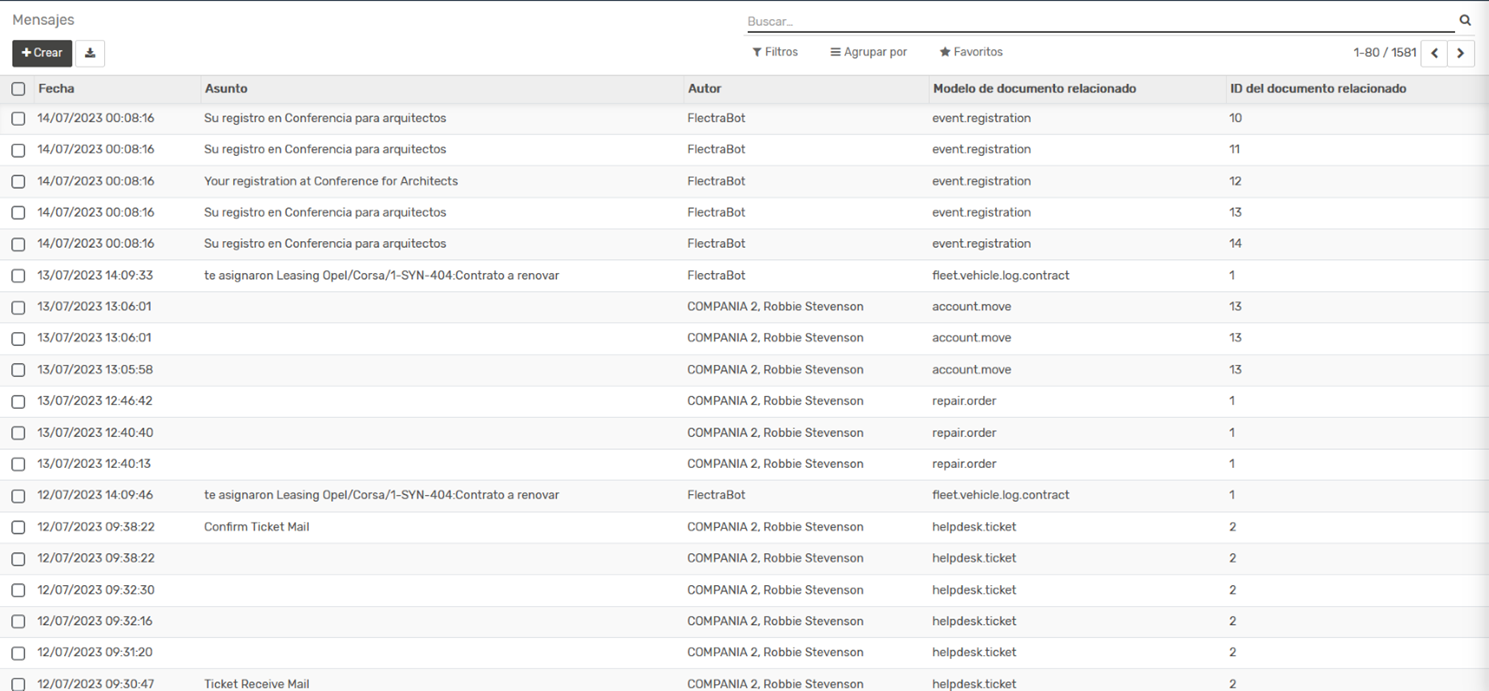Click in the Buscar search field
Image resolution: width=1489 pixels, height=691 pixels.
pyautogui.click(x=1095, y=21)
